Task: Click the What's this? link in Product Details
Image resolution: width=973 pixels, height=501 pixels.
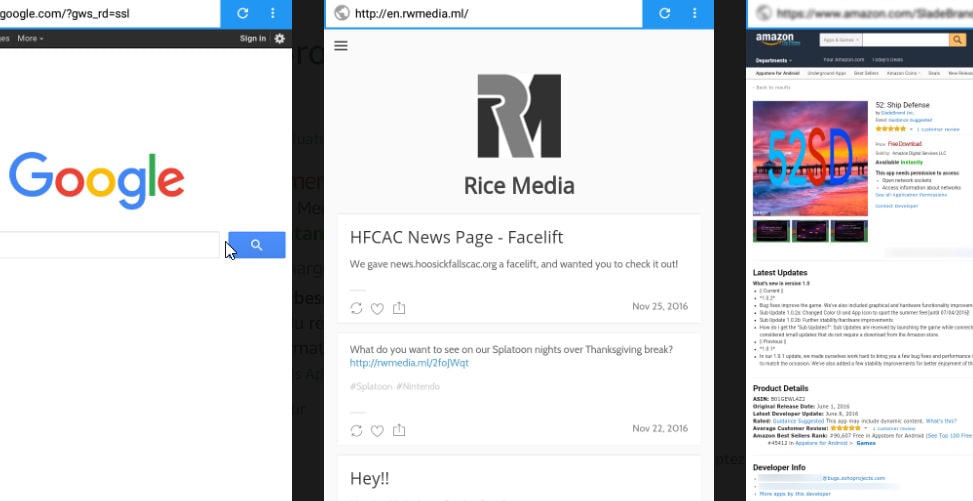Action: 941,421
